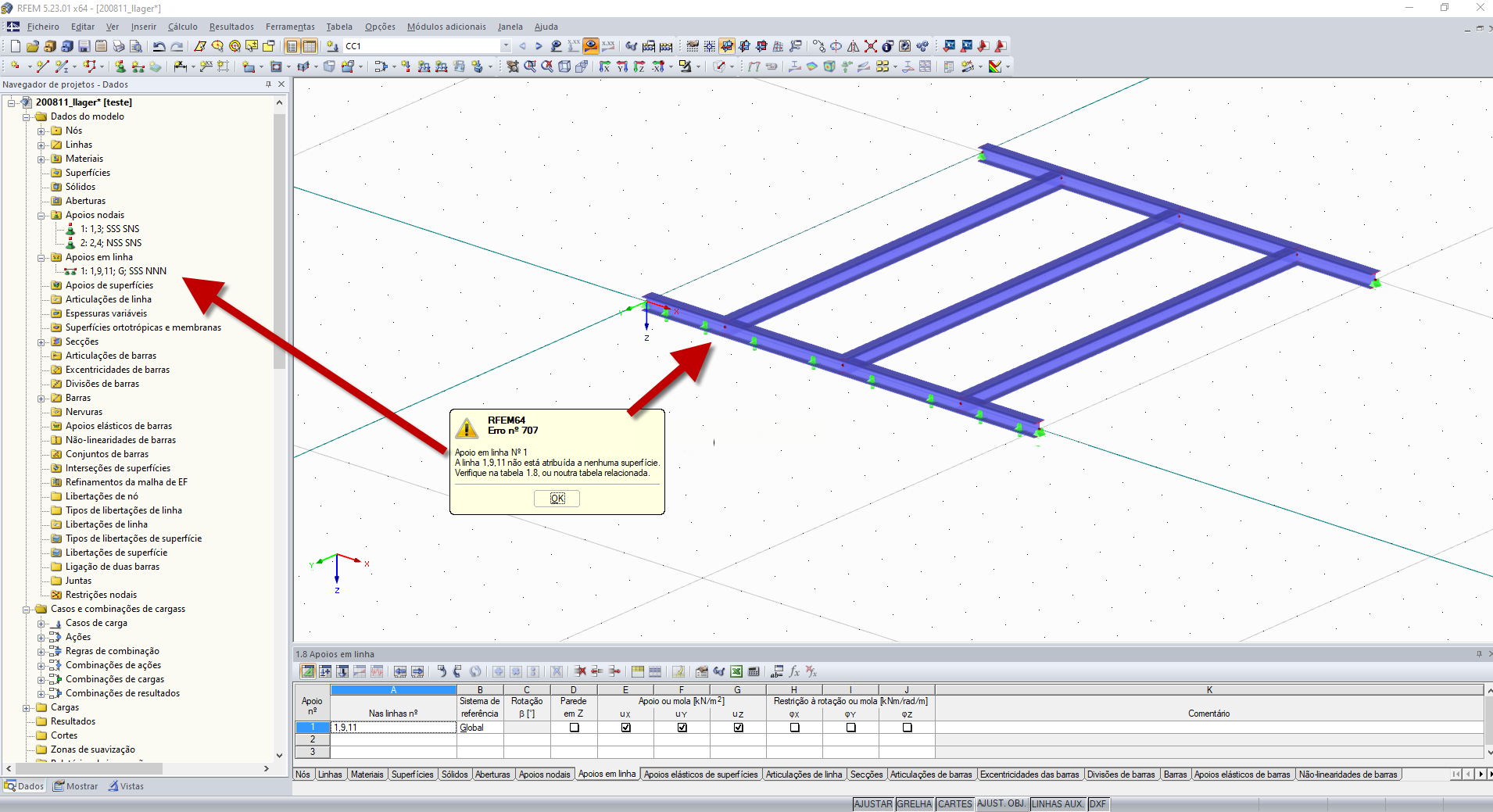
Task: Enable the φY rotation restraint checkbox
Action: [x=851, y=728]
